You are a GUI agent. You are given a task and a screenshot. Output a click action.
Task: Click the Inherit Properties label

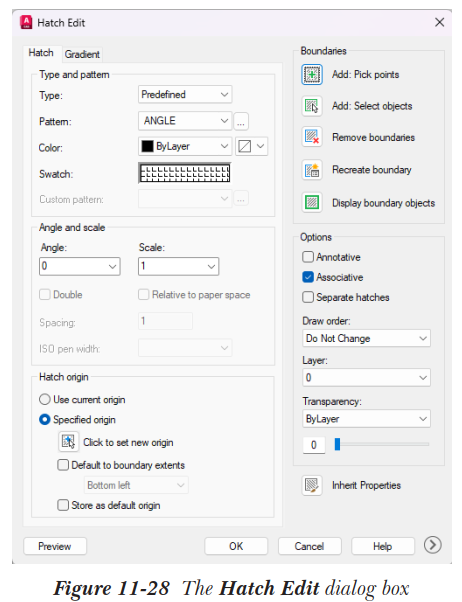366,485
